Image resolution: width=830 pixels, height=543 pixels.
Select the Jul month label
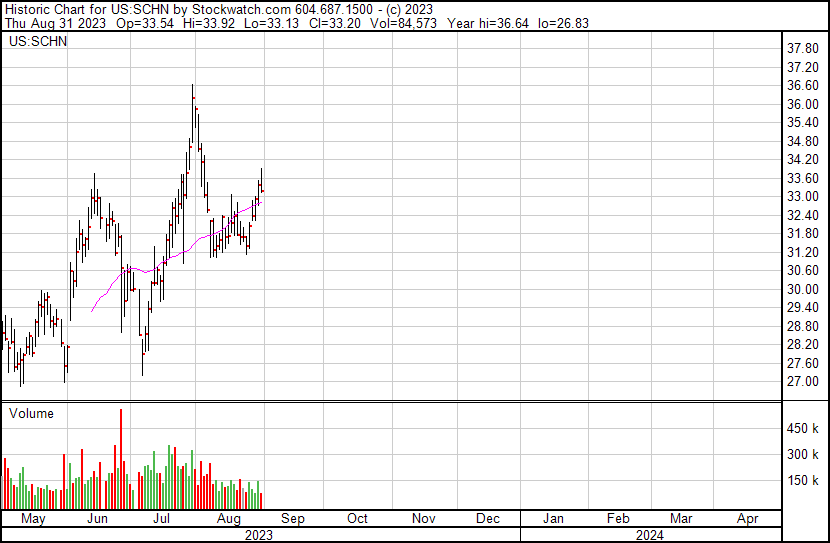[x=163, y=519]
